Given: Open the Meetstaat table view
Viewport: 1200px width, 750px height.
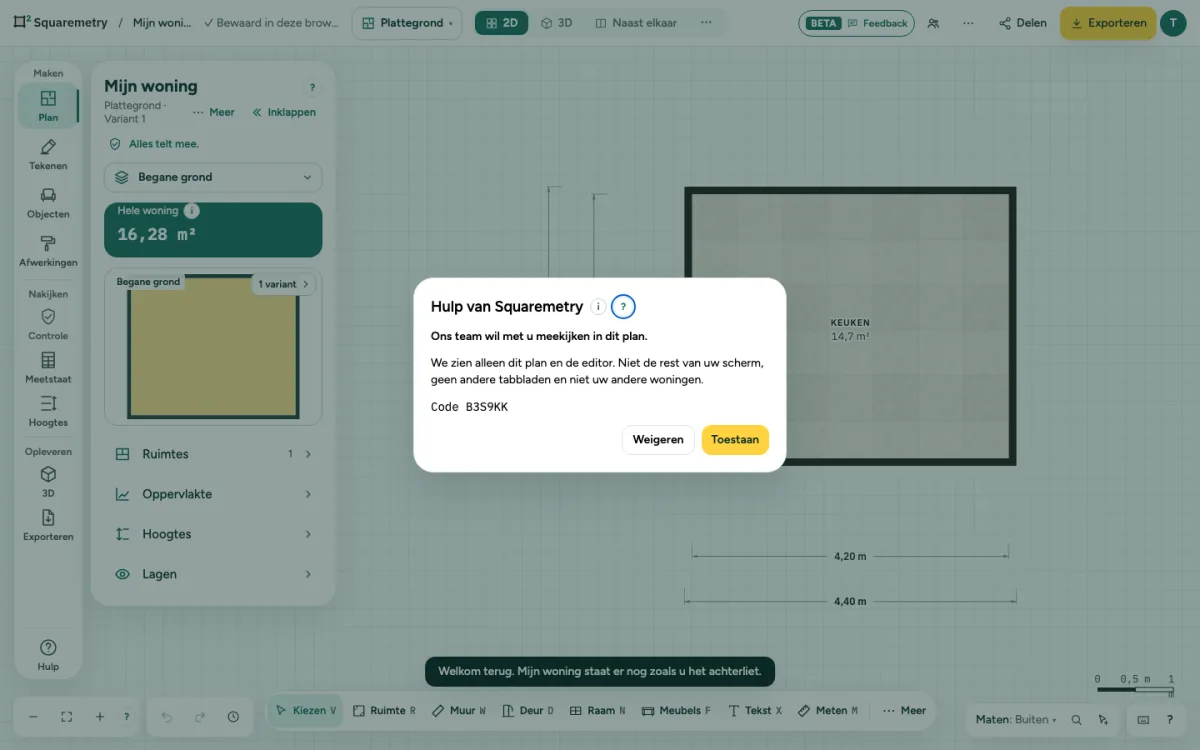Looking at the screenshot, I should pyautogui.click(x=48, y=368).
